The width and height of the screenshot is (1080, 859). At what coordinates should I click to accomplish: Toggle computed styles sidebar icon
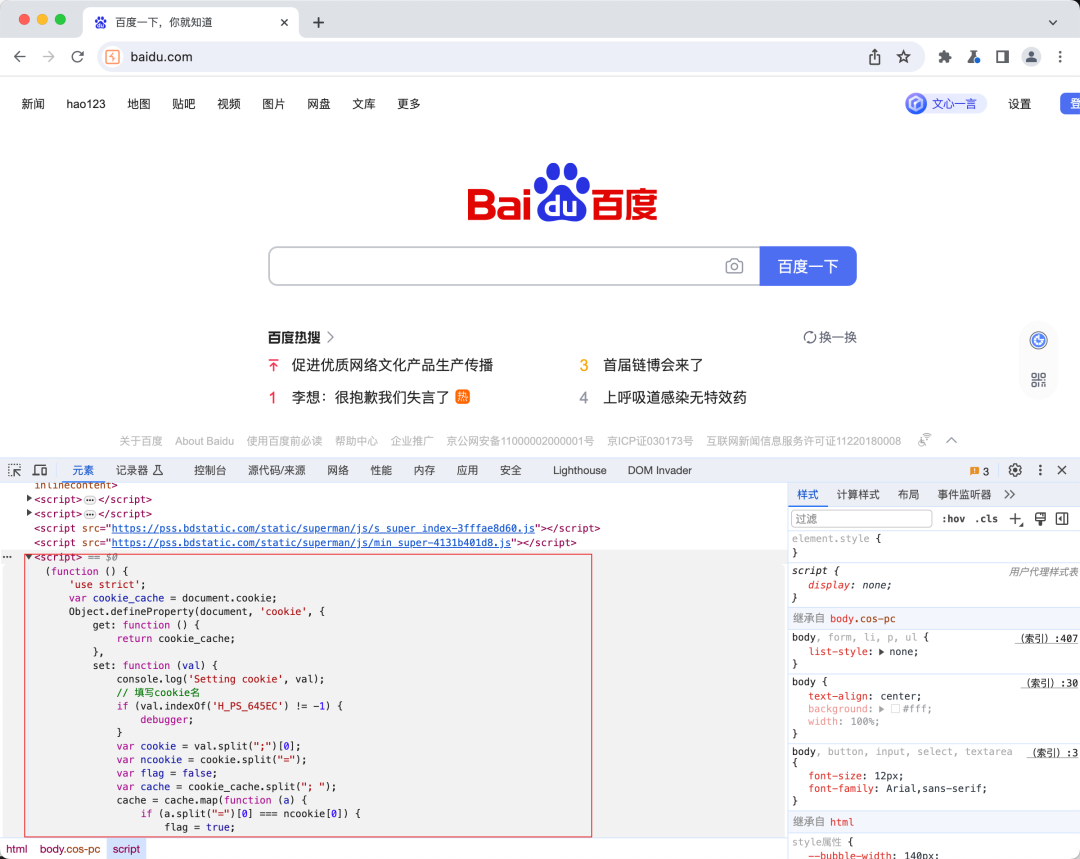(1062, 519)
